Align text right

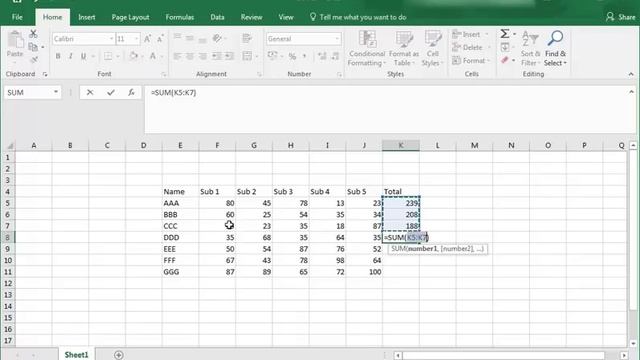pyautogui.click(x=202, y=56)
